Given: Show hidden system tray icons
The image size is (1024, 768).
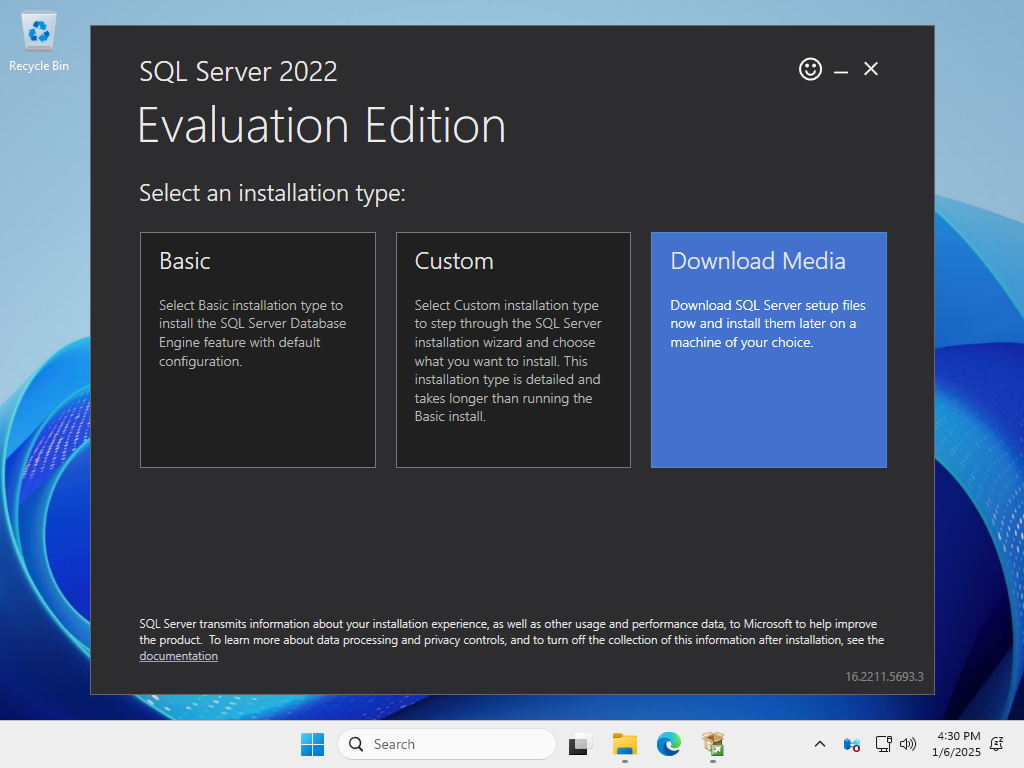Looking at the screenshot, I should (x=820, y=744).
